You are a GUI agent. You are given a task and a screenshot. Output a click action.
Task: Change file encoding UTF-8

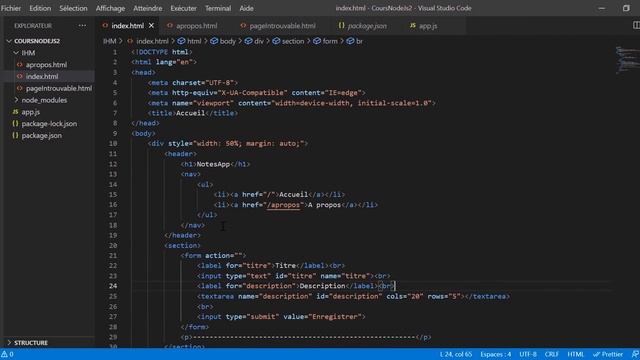(528, 354)
